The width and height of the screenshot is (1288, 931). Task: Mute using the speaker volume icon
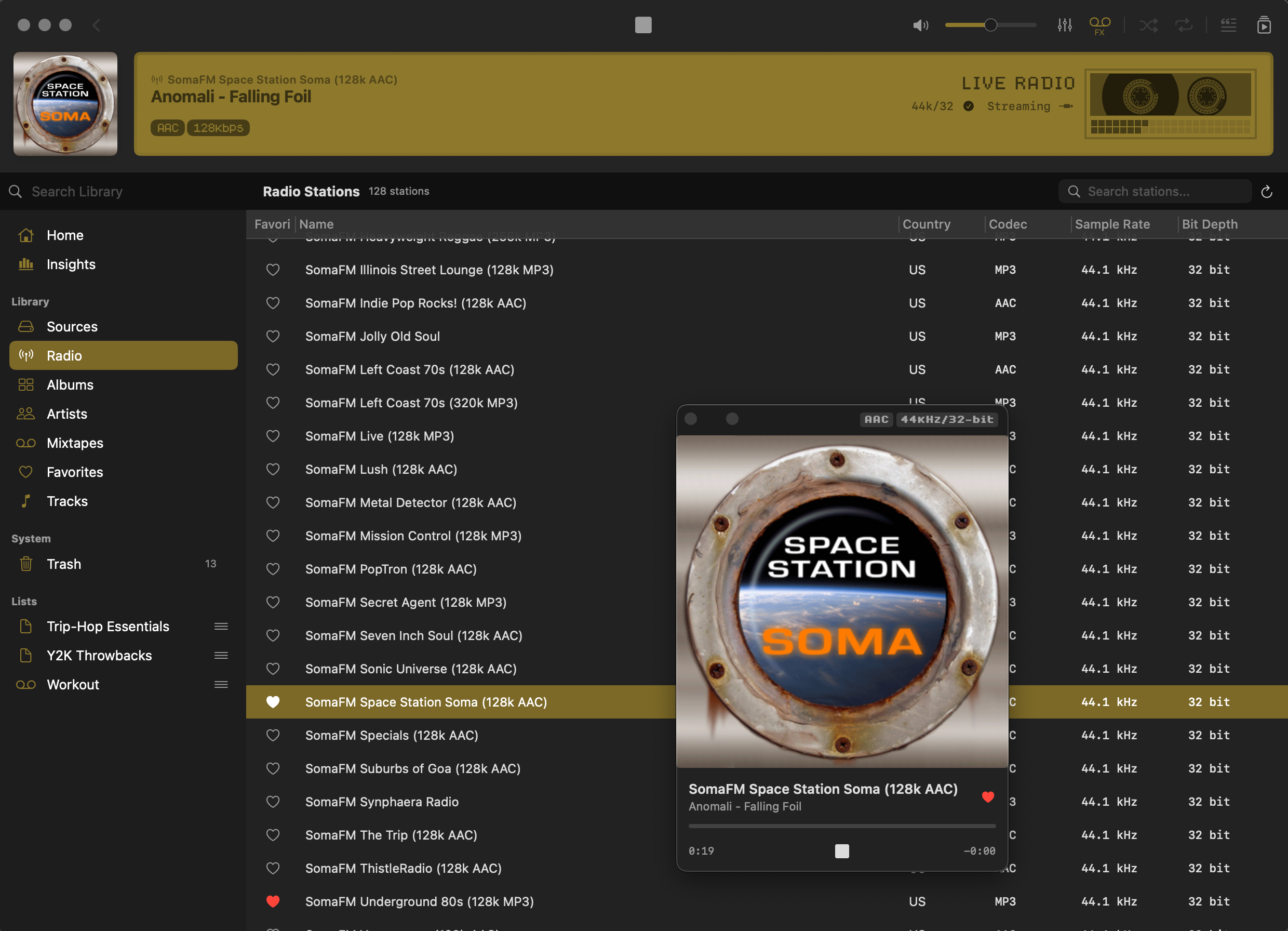tap(920, 25)
